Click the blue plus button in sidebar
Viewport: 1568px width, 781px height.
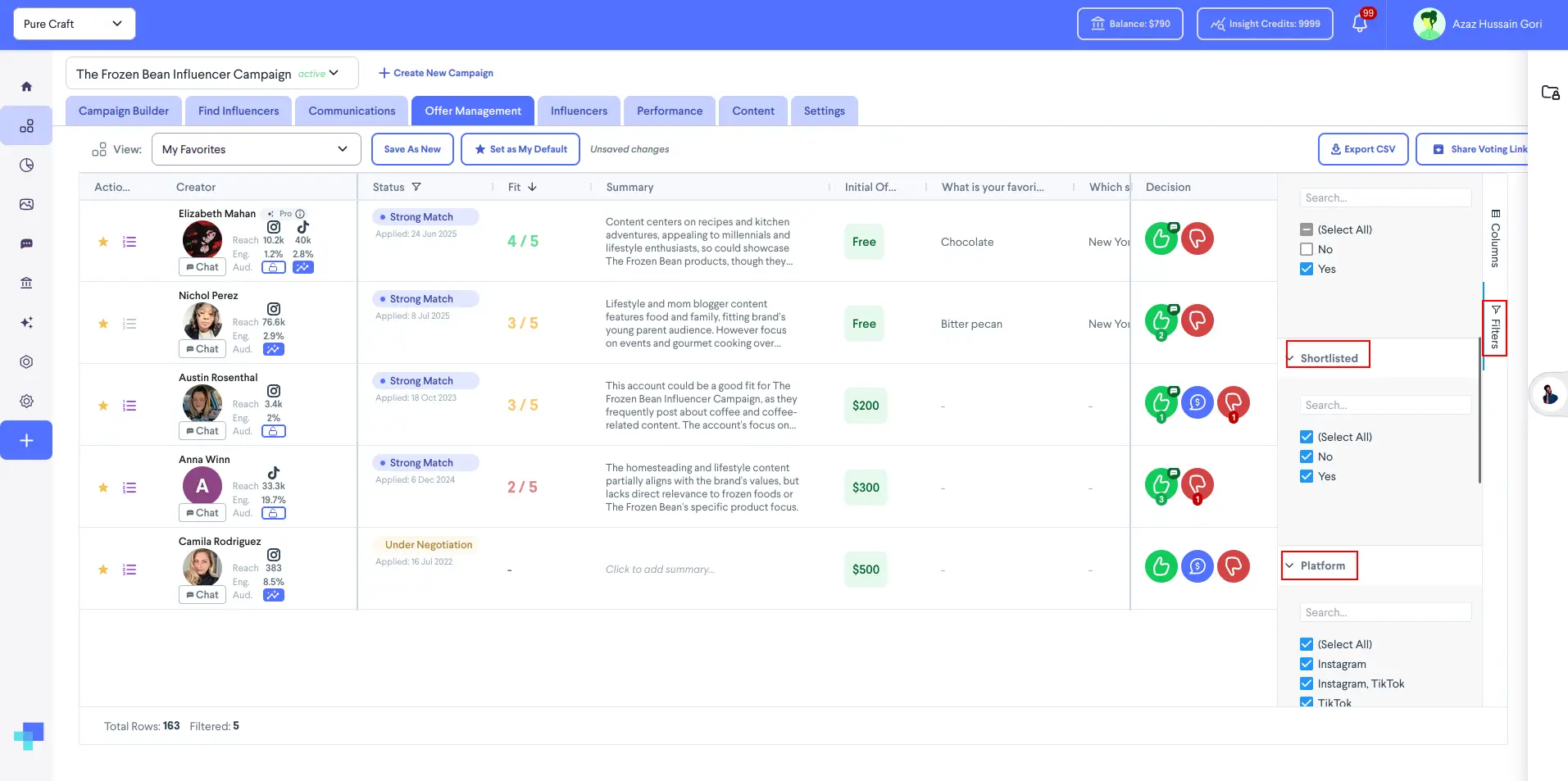point(26,441)
